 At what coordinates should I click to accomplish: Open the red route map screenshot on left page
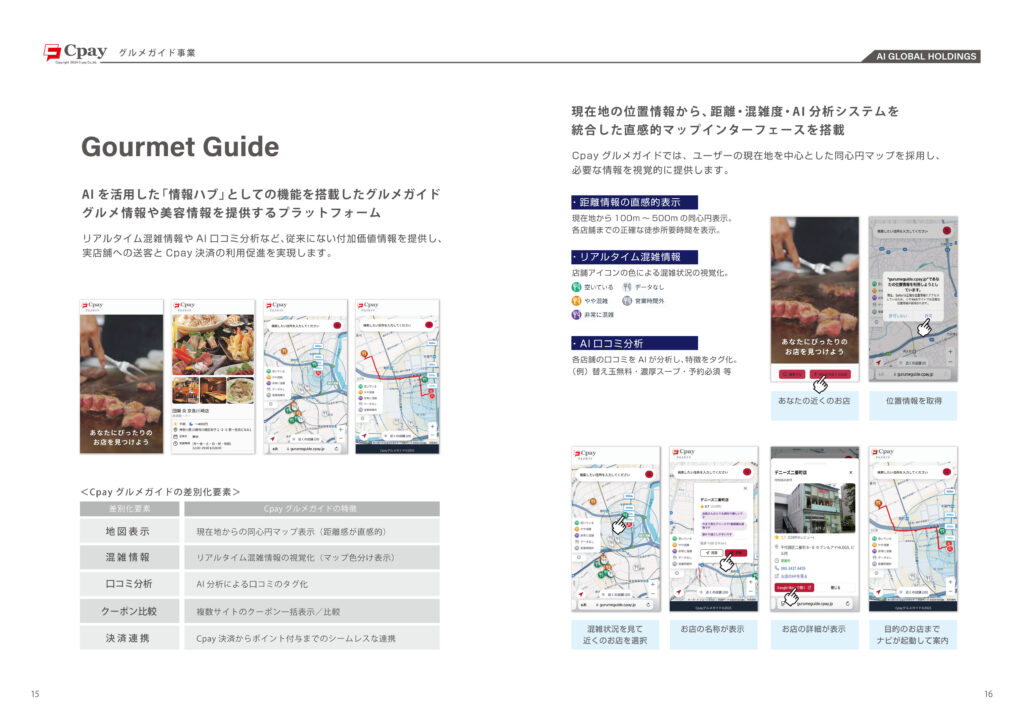point(397,377)
